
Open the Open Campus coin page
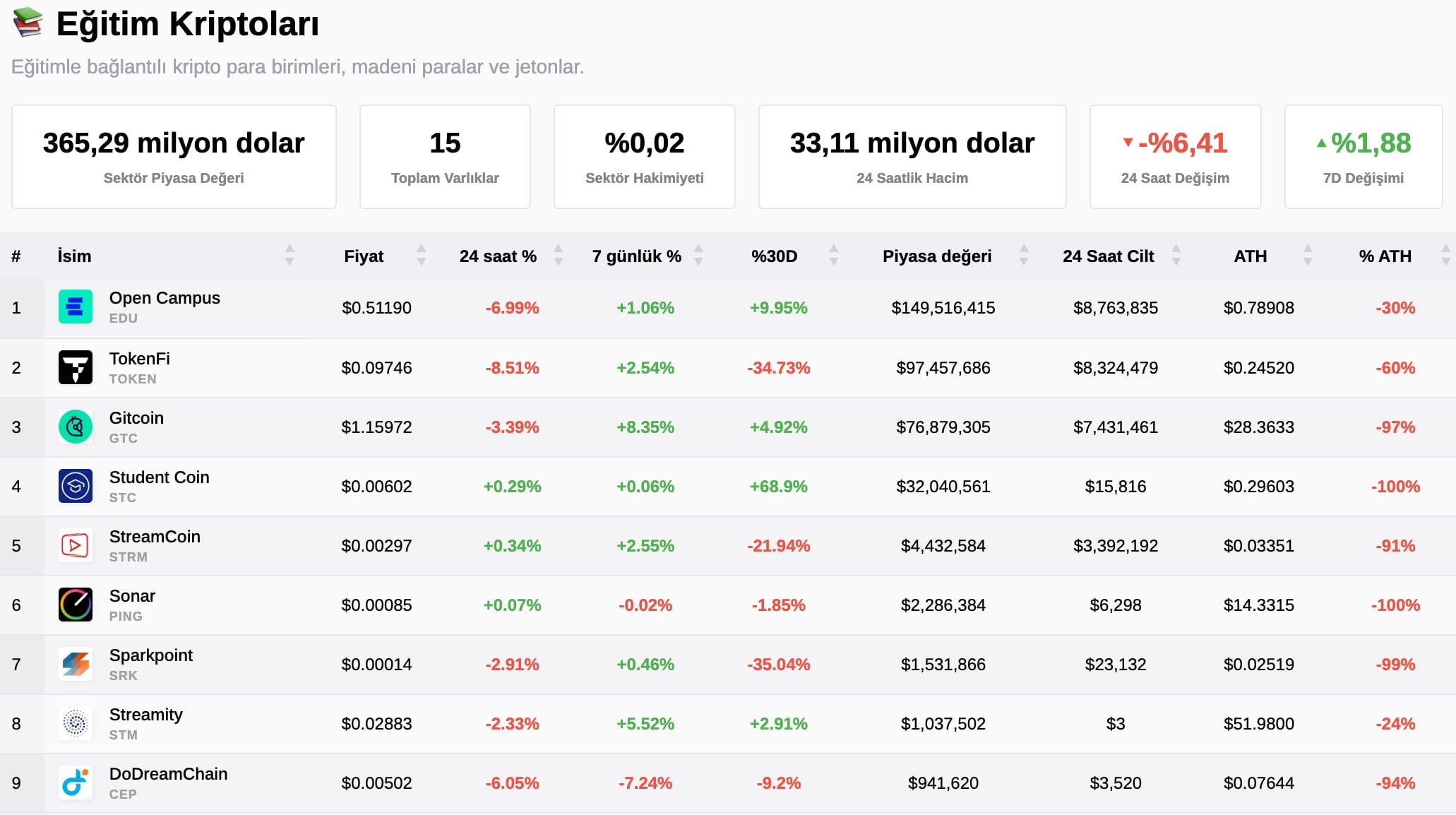click(x=165, y=298)
